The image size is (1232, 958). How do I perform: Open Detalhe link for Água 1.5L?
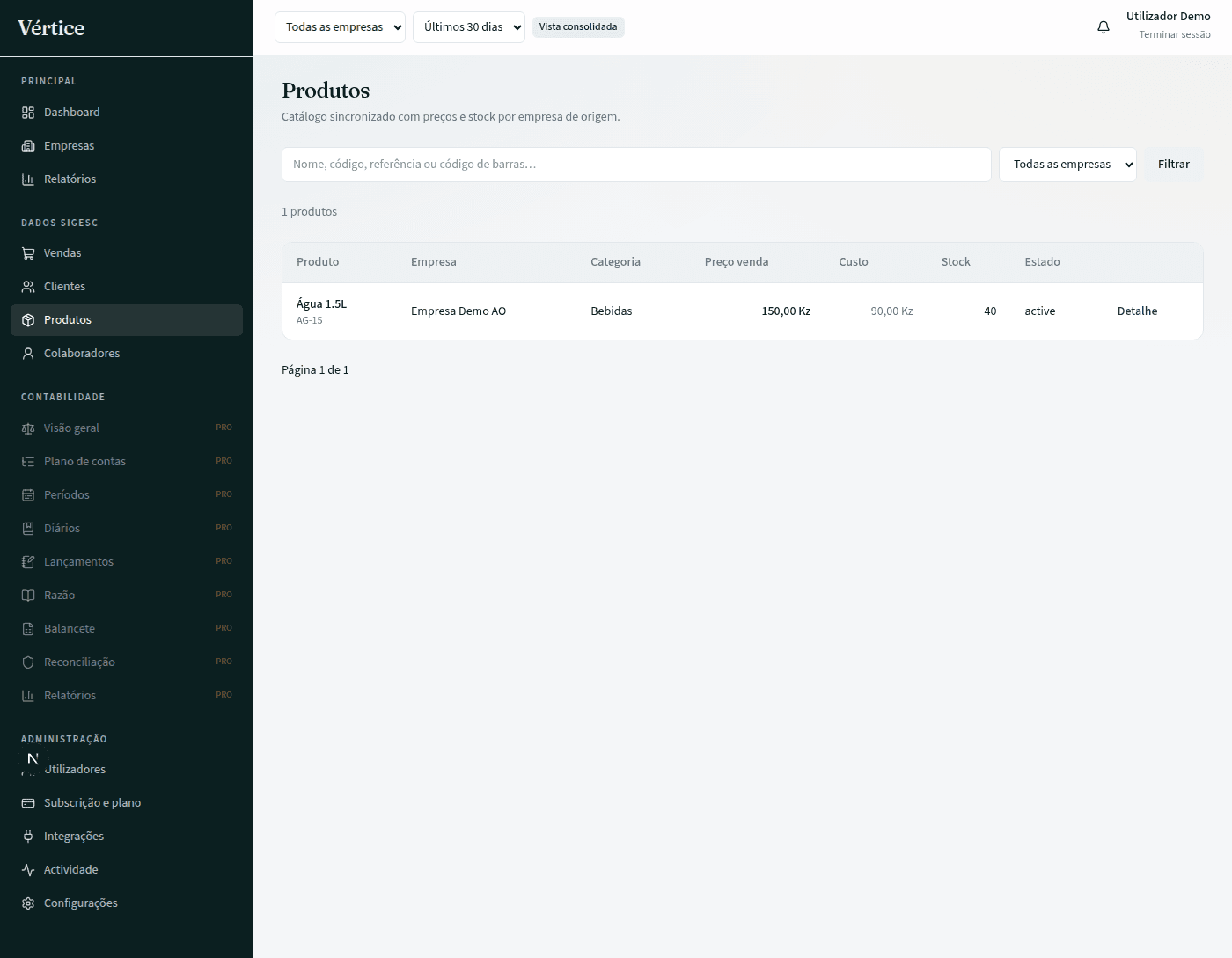1137,311
